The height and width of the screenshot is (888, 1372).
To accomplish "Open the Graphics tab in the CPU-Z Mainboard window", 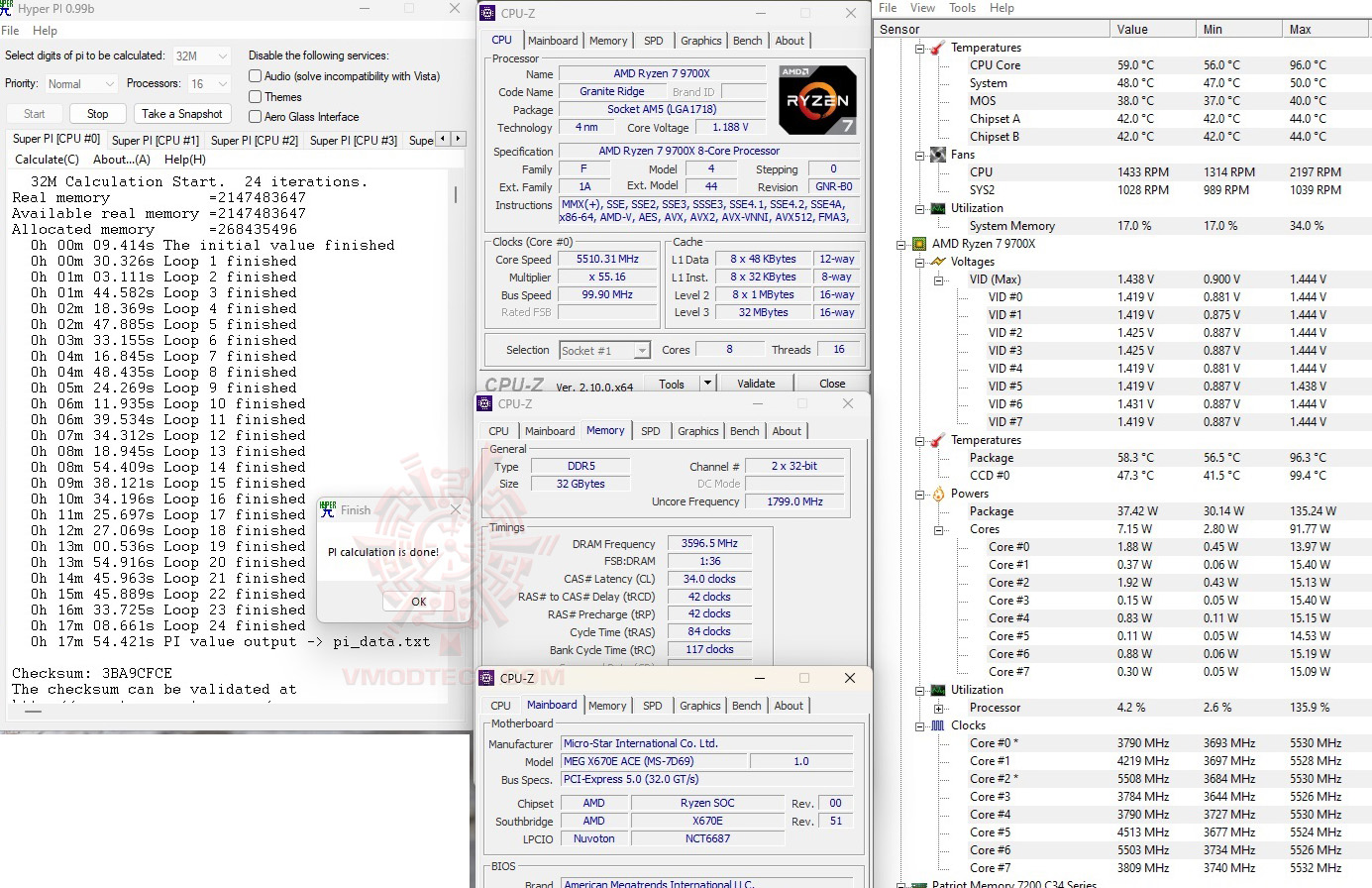I will pos(700,706).
